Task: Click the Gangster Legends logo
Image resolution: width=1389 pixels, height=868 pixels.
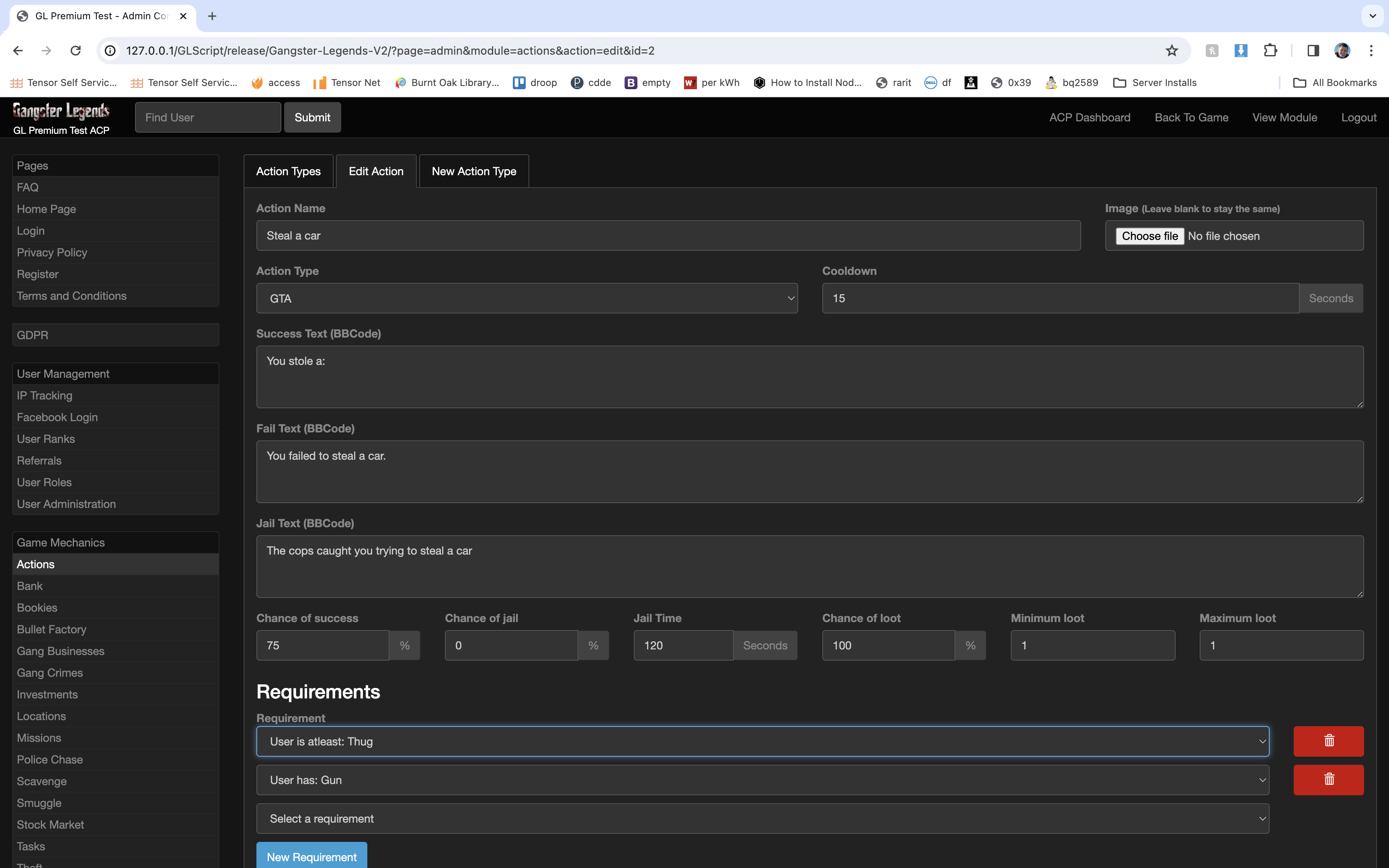Action: coord(61,111)
